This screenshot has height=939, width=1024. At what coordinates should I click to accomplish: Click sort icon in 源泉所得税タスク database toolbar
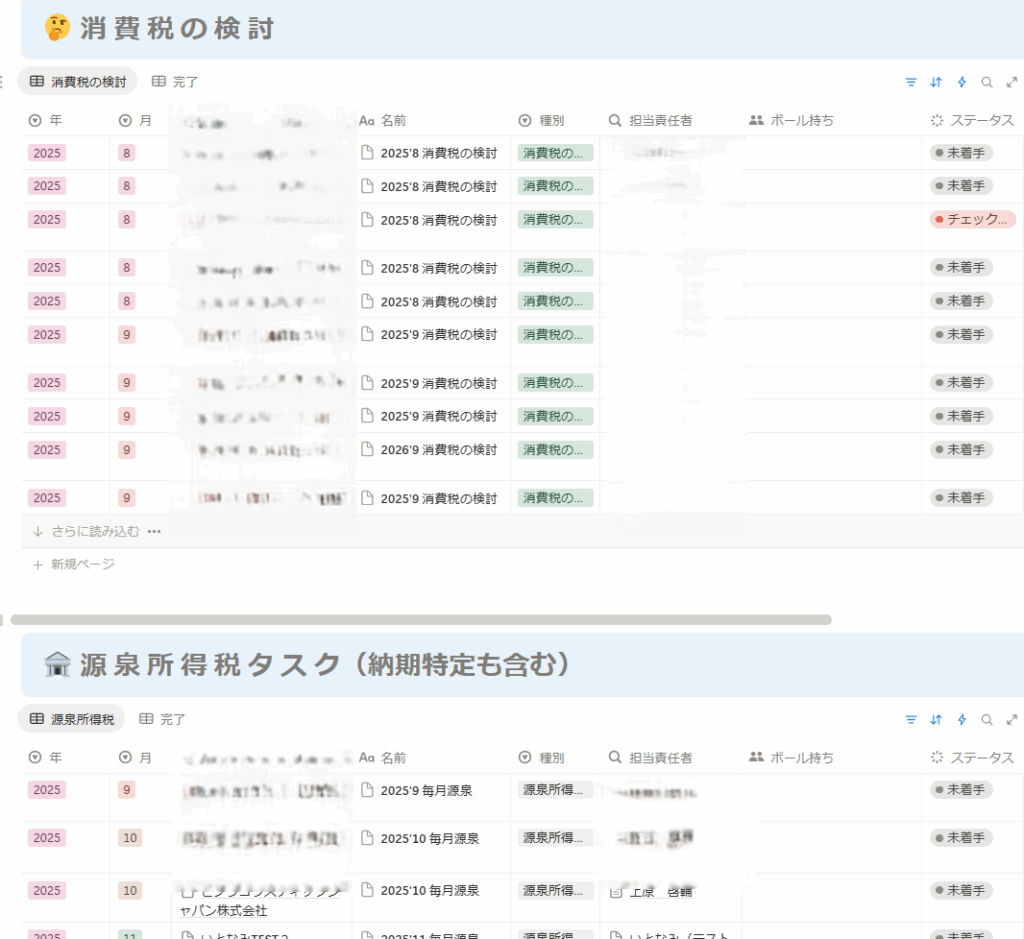936,719
